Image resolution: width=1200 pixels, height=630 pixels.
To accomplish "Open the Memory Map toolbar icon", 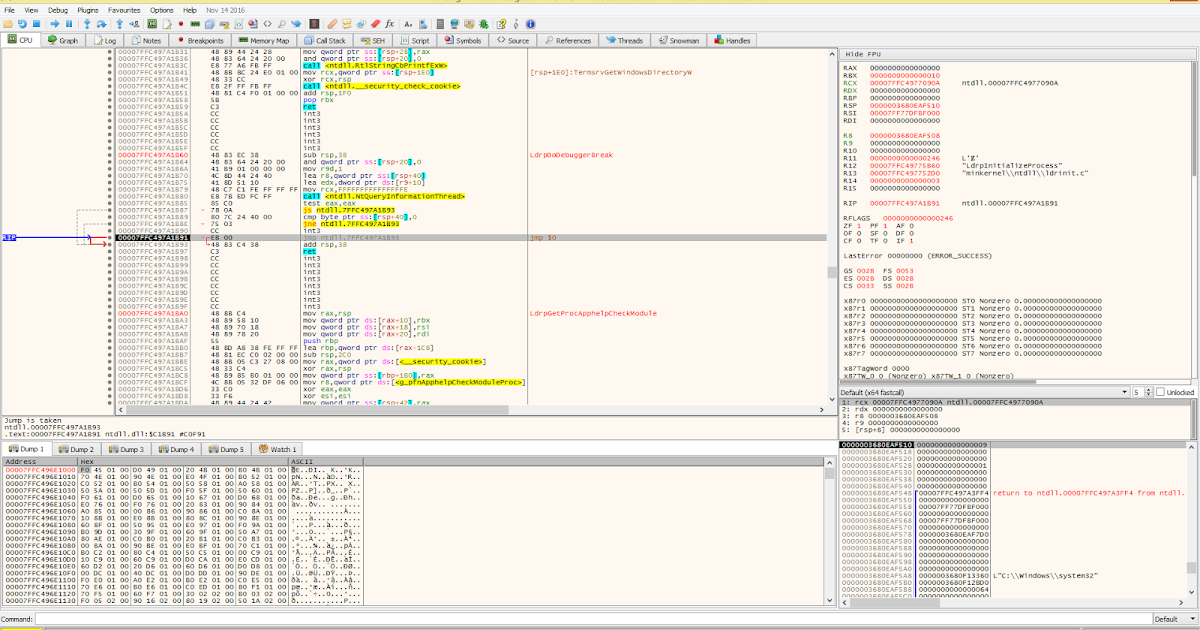I will [195, 20].
